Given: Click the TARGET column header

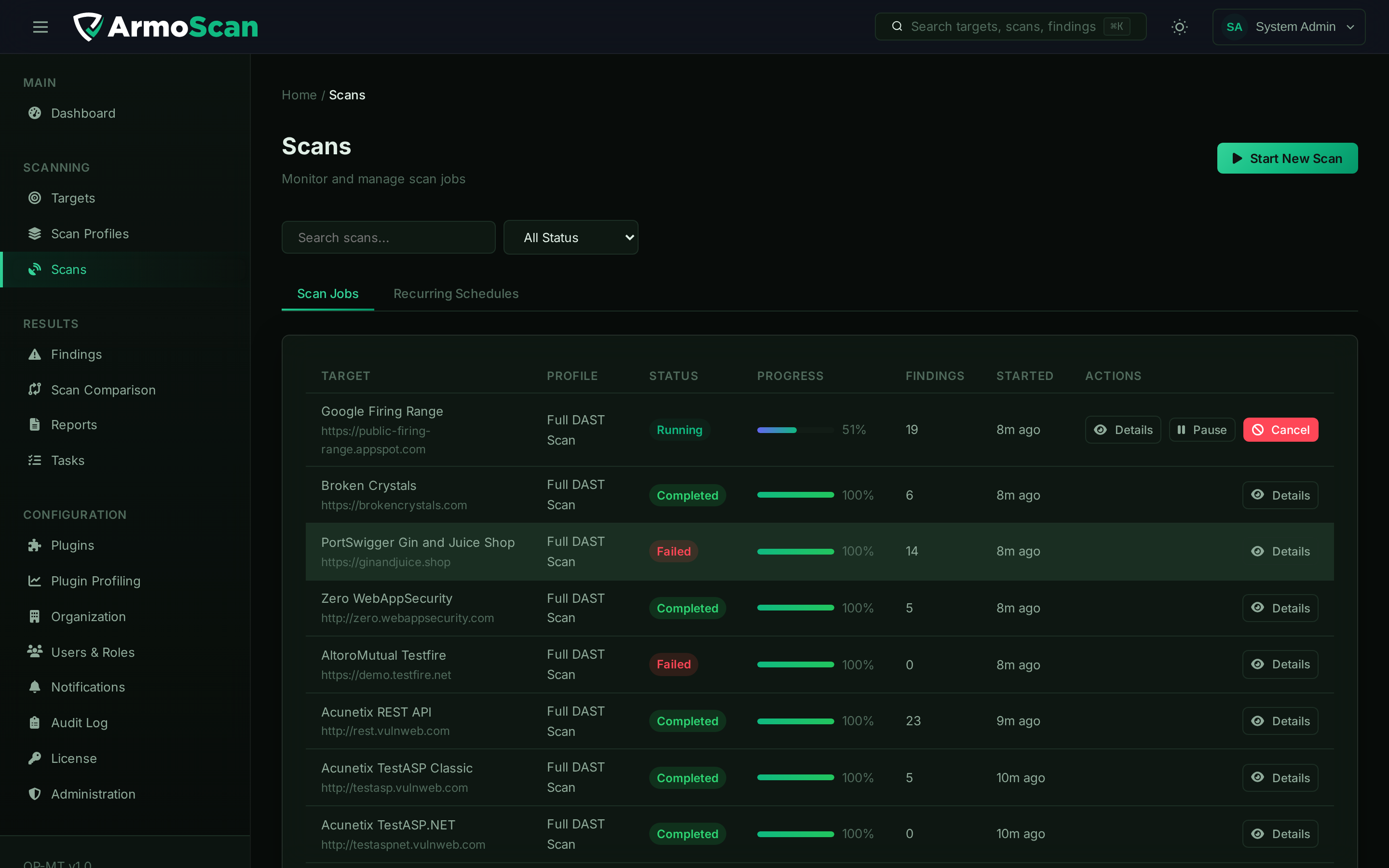Looking at the screenshot, I should pos(345,376).
